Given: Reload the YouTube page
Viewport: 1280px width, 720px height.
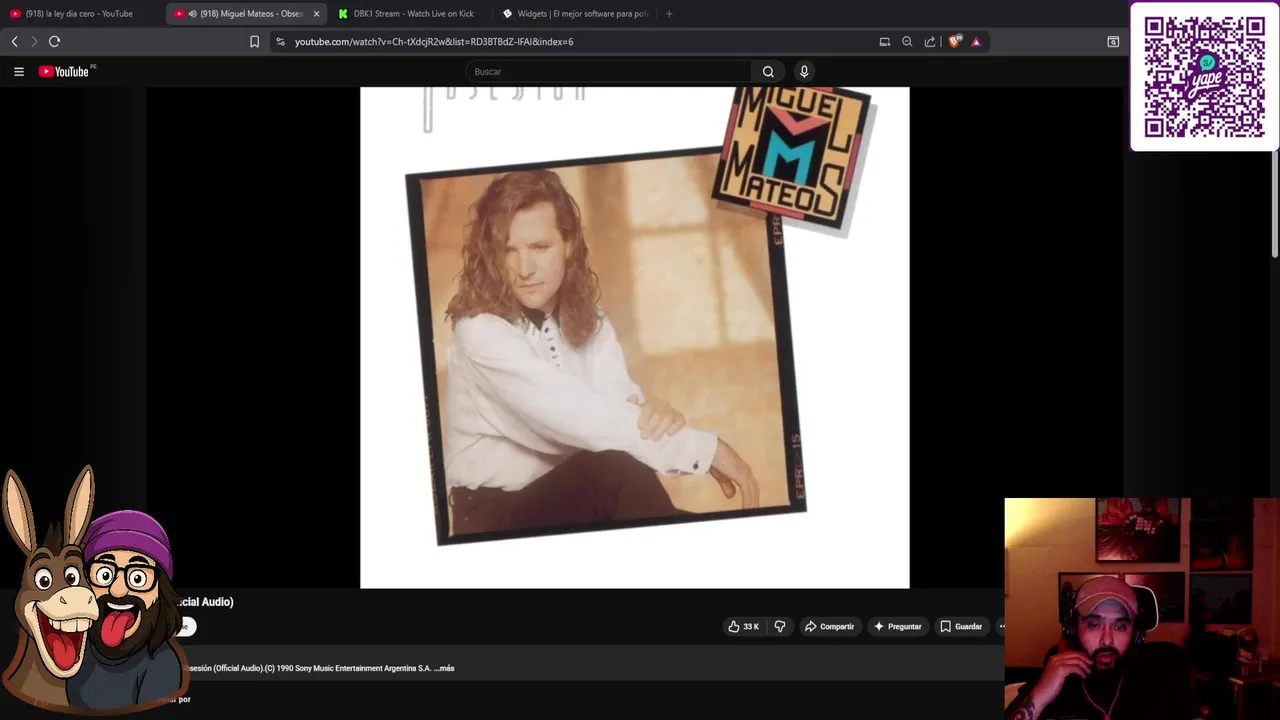Looking at the screenshot, I should tap(55, 42).
